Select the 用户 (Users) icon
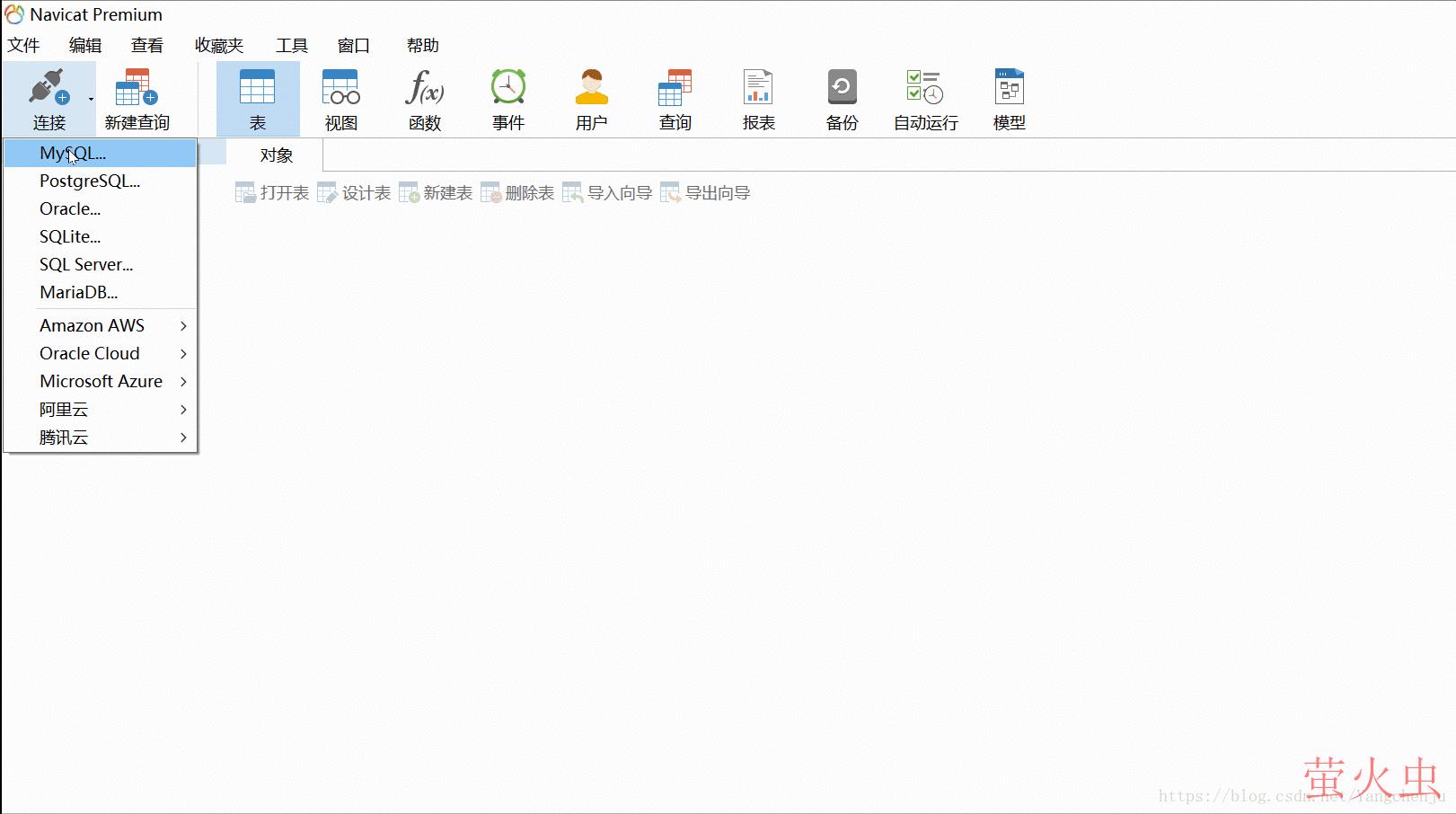 point(591,97)
